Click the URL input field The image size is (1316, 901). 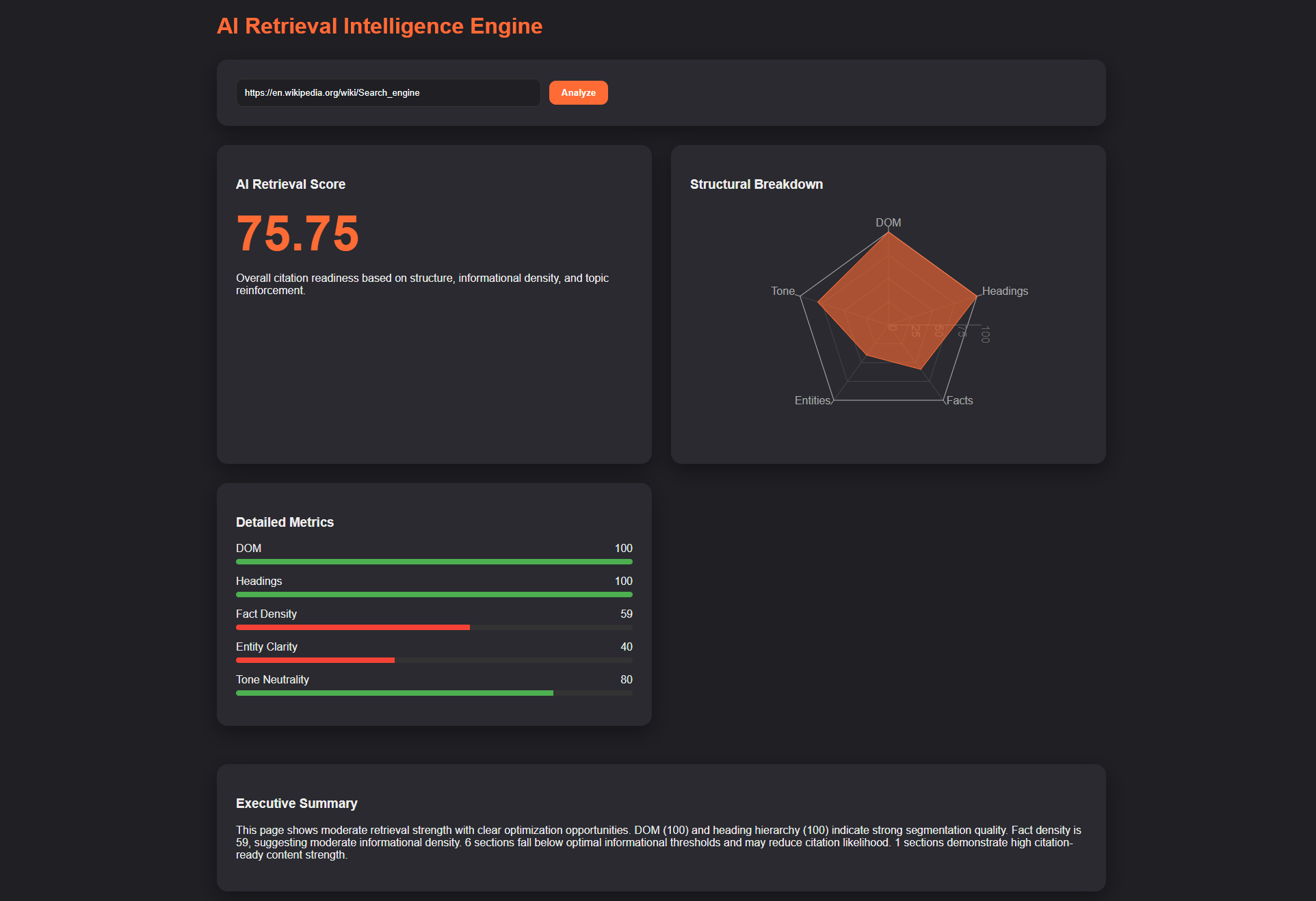tap(387, 92)
